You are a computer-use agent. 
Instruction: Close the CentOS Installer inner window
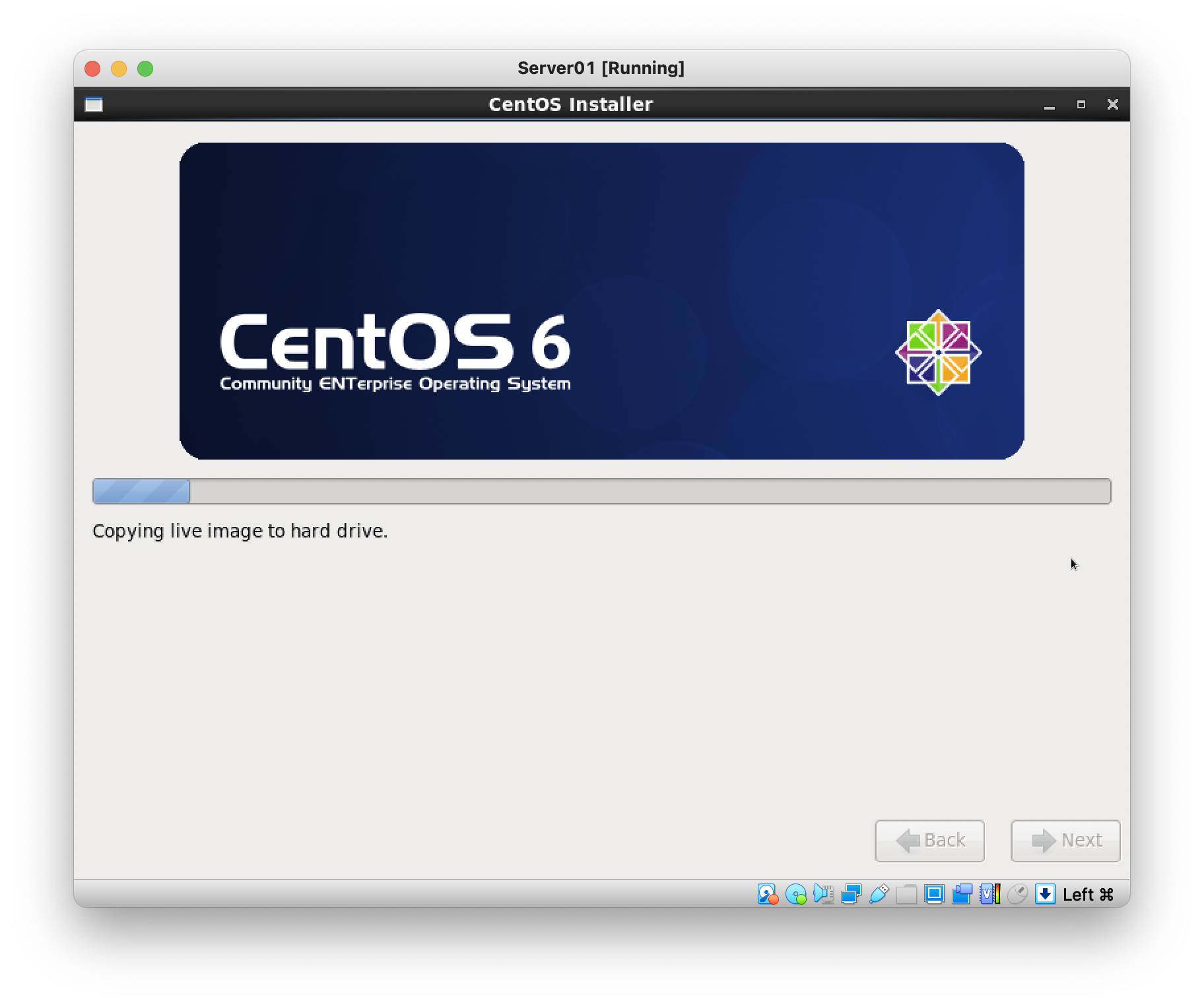click(x=1113, y=104)
